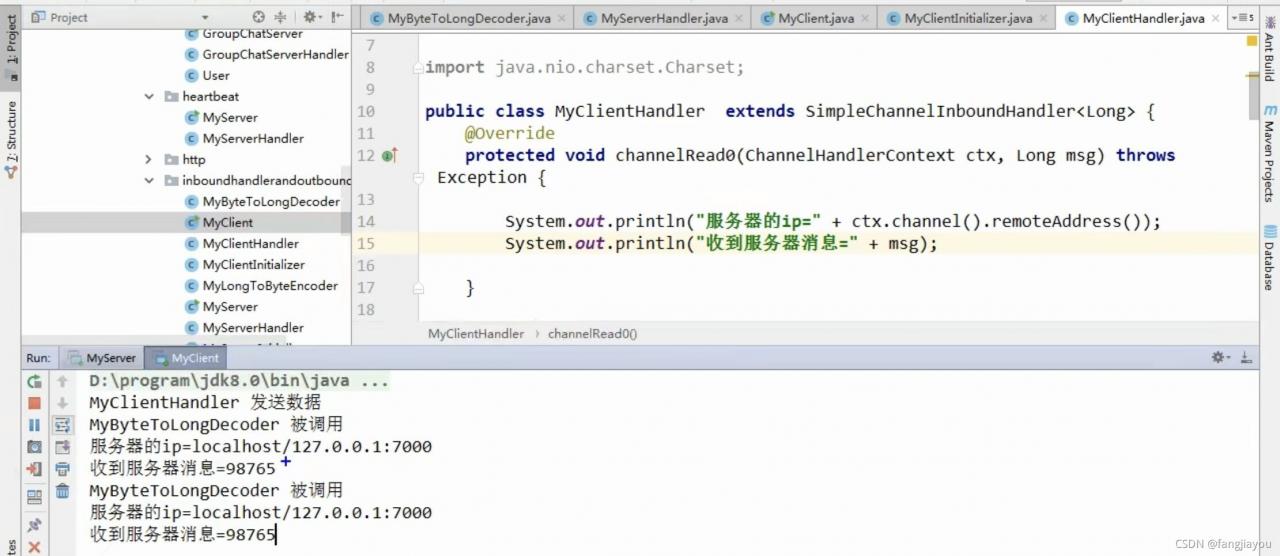Restore layout in the Run toolbar

pyautogui.click(x=34, y=496)
